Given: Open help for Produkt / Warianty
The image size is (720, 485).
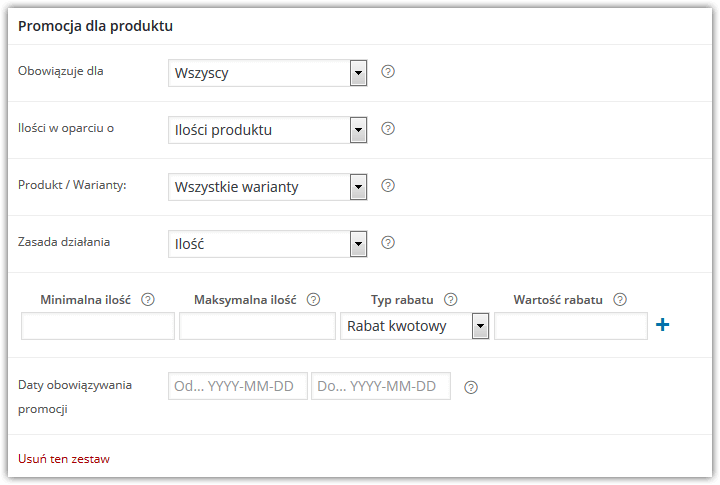Looking at the screenshot, I should pos(388,186).
